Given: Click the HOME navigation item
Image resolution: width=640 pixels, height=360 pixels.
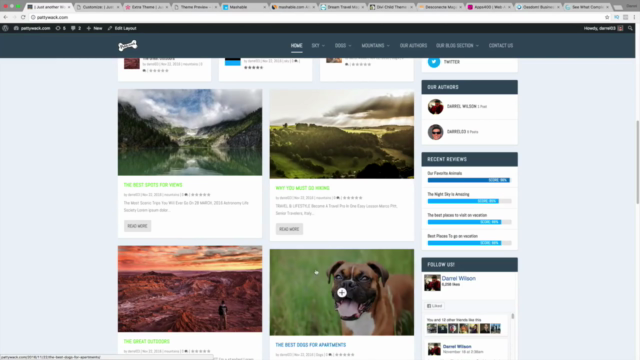Looking at the screenshot, I should (296, 46).
